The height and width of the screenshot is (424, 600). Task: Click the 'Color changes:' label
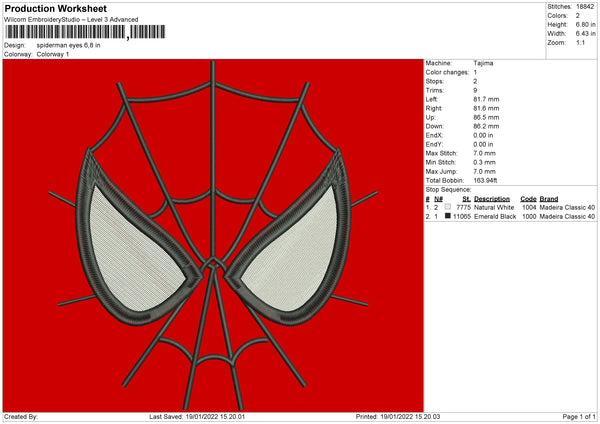[447, 72]
